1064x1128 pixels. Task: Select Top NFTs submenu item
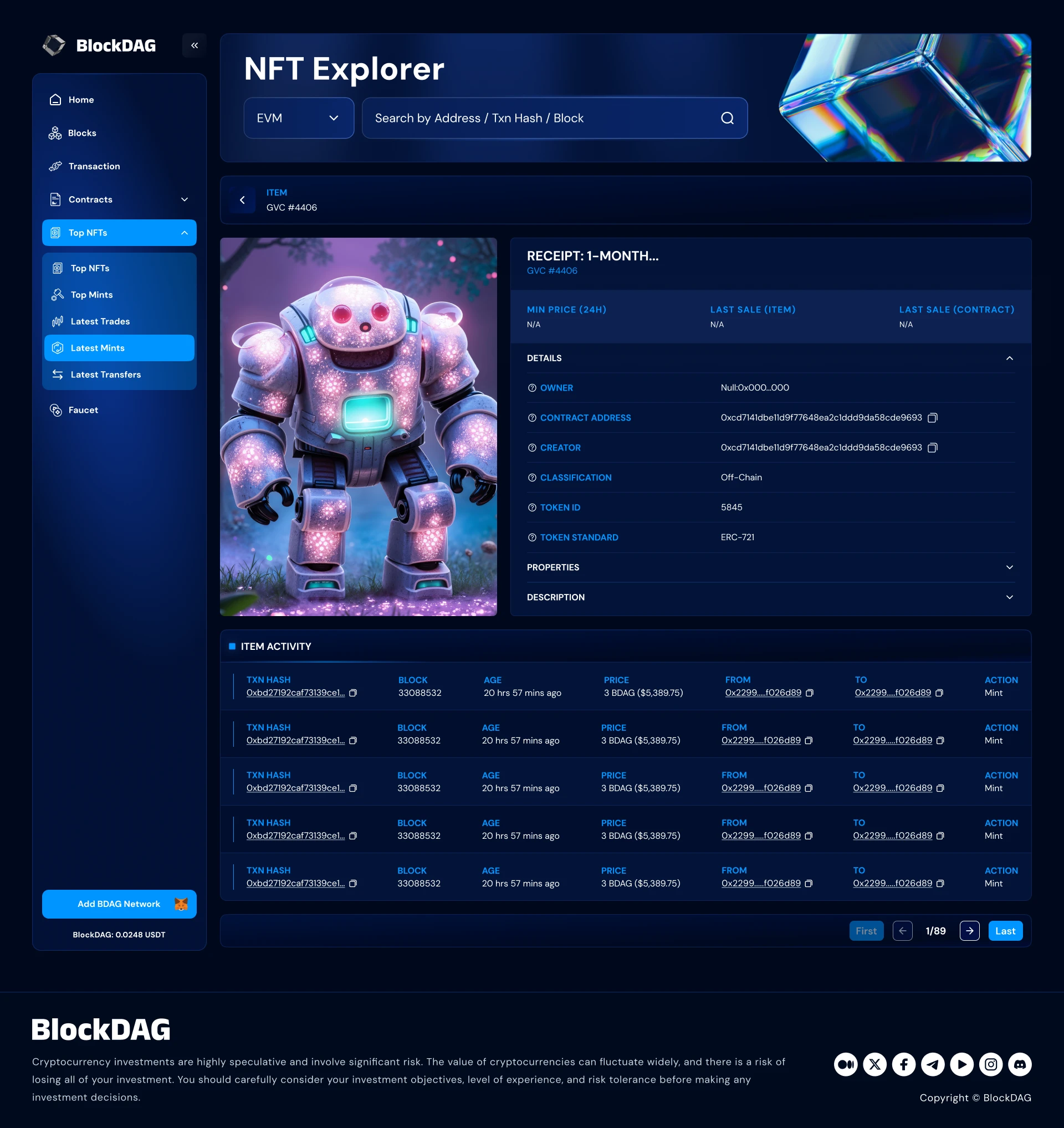point(119,268)
